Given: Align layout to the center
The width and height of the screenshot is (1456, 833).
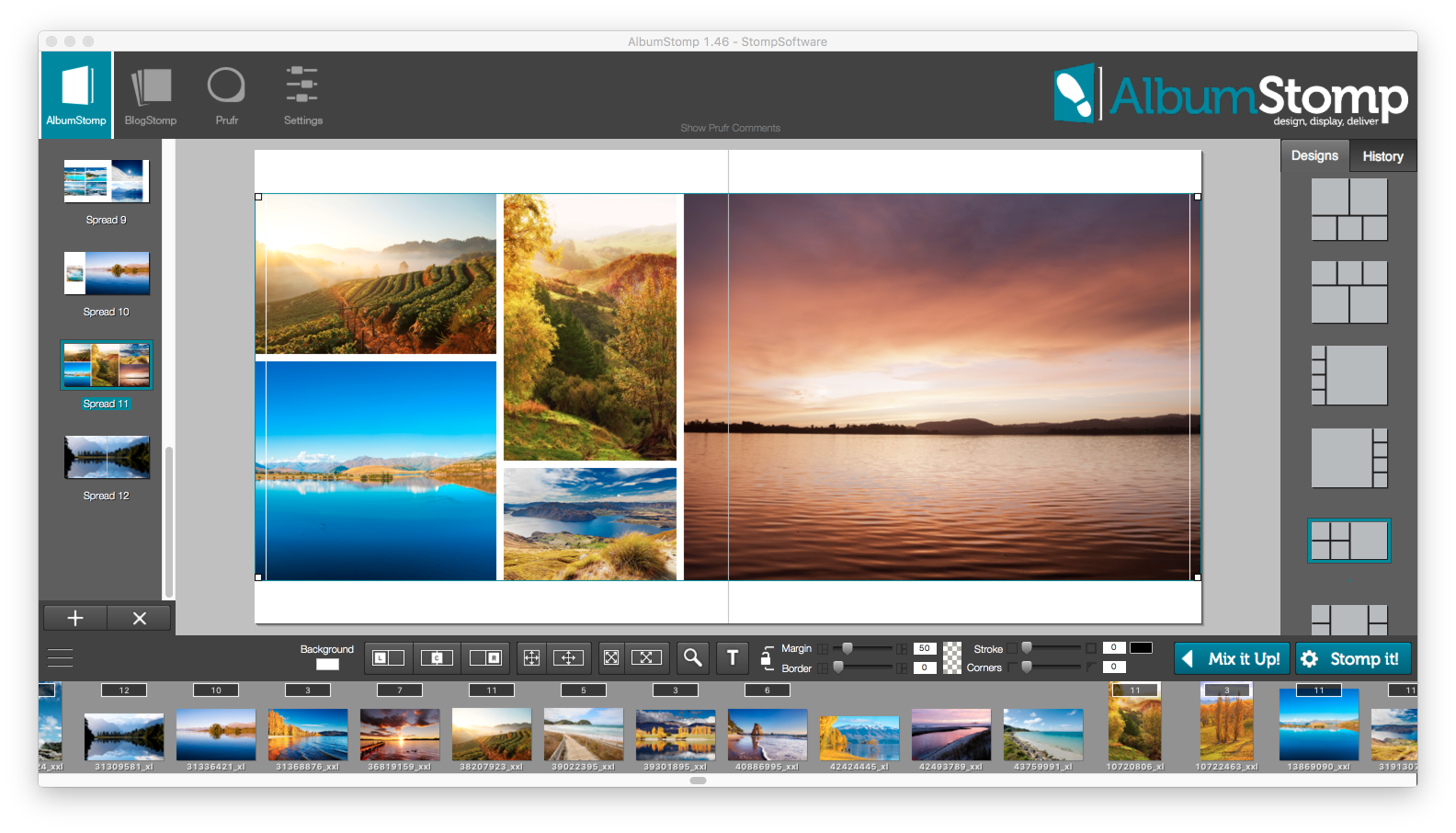Looking at the screenshot, I should [x=437, y=657].
